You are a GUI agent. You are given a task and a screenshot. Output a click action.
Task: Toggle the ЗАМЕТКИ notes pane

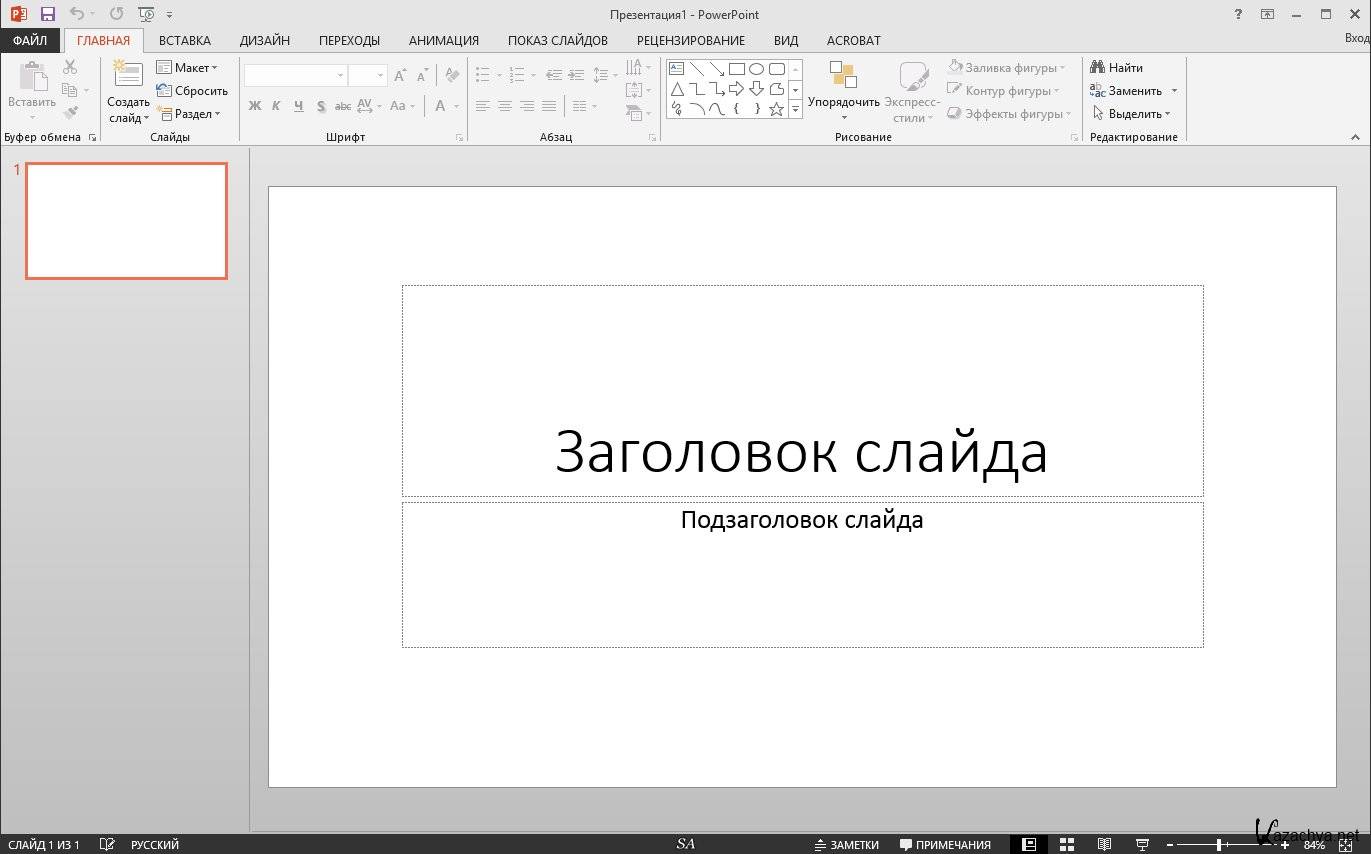[846, 845]
